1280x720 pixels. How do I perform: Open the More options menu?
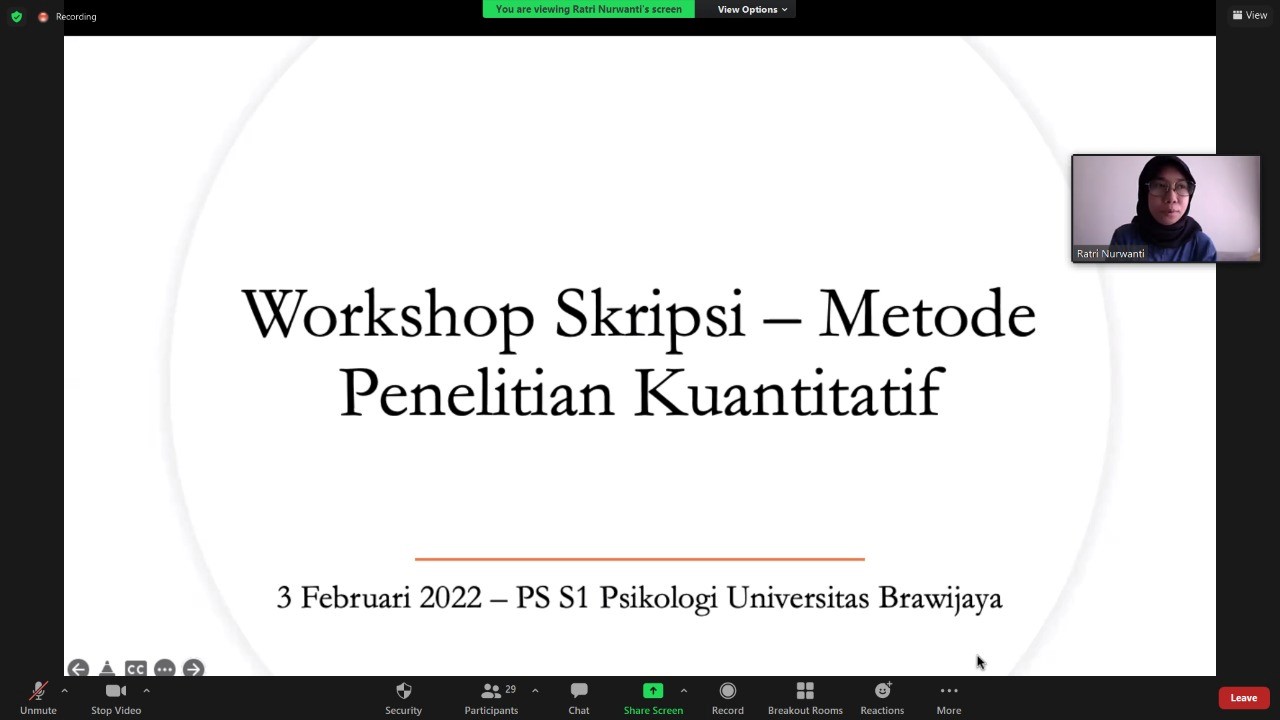click(x=949, y=698)
